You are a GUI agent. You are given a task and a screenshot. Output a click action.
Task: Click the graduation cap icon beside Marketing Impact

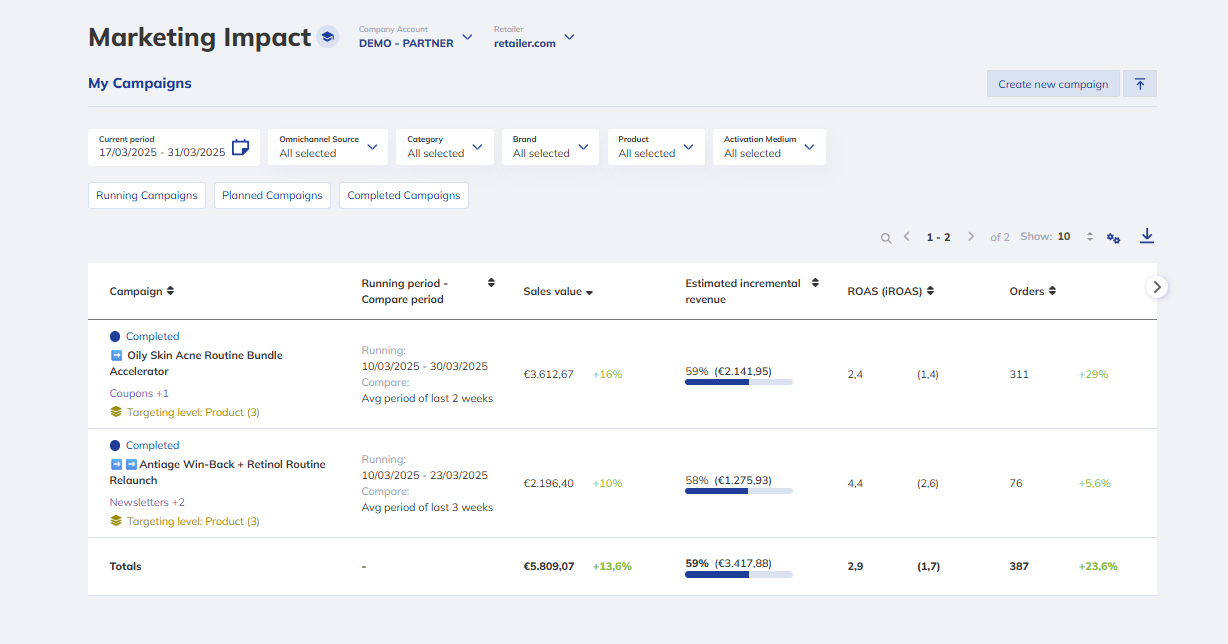[327, 37]
